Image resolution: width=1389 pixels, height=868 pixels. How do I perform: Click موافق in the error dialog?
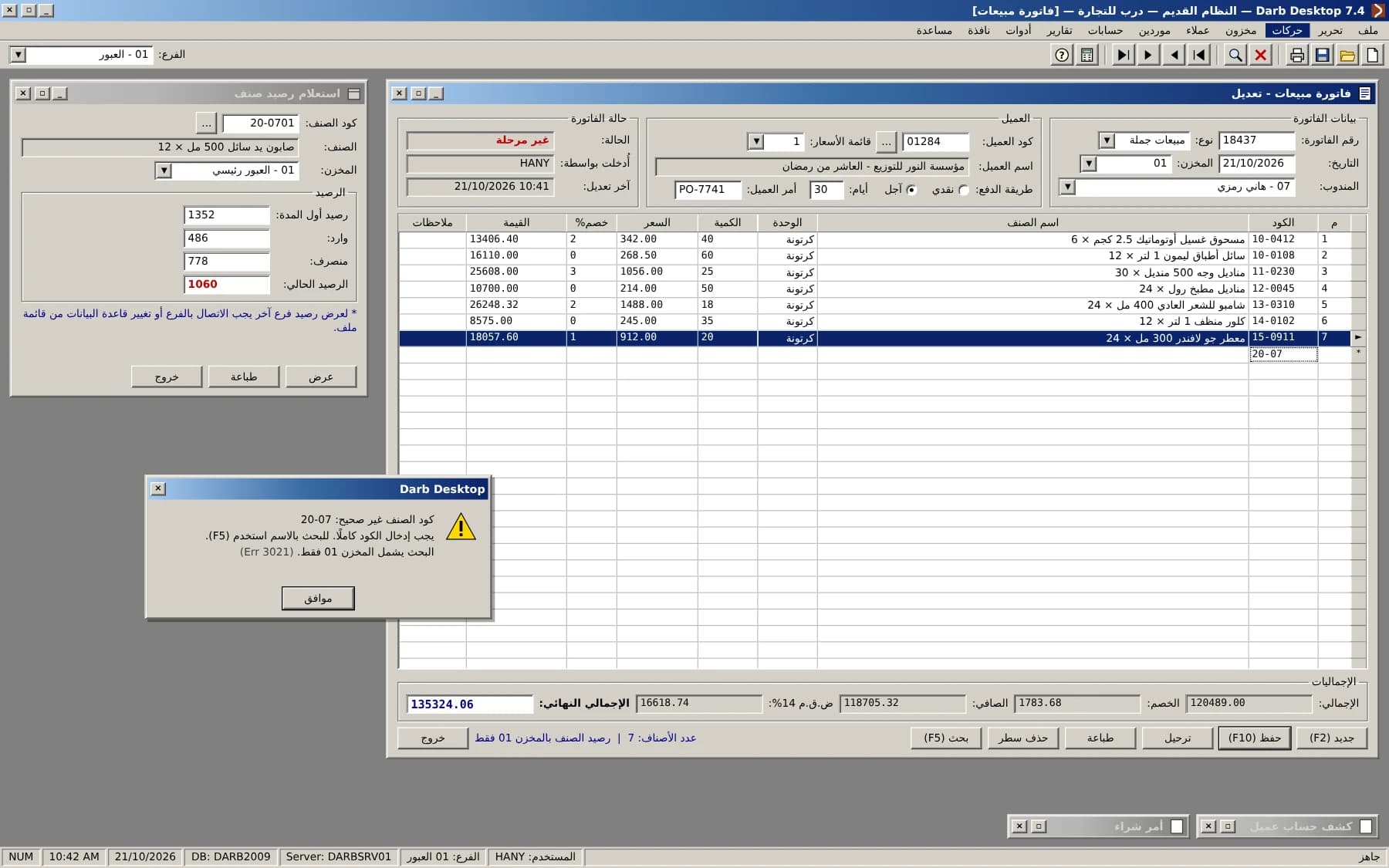coord(318,598)
